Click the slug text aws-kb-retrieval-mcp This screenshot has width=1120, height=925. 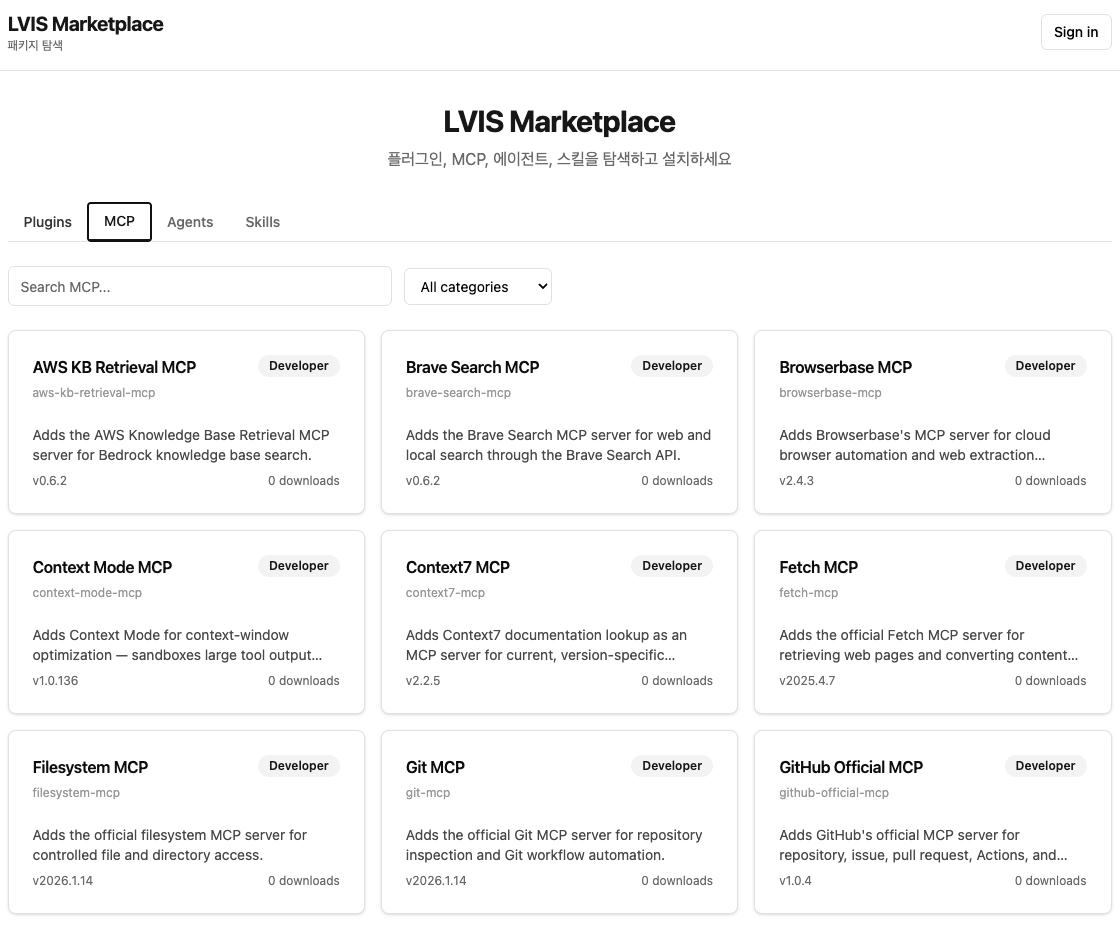coord(94,393)
